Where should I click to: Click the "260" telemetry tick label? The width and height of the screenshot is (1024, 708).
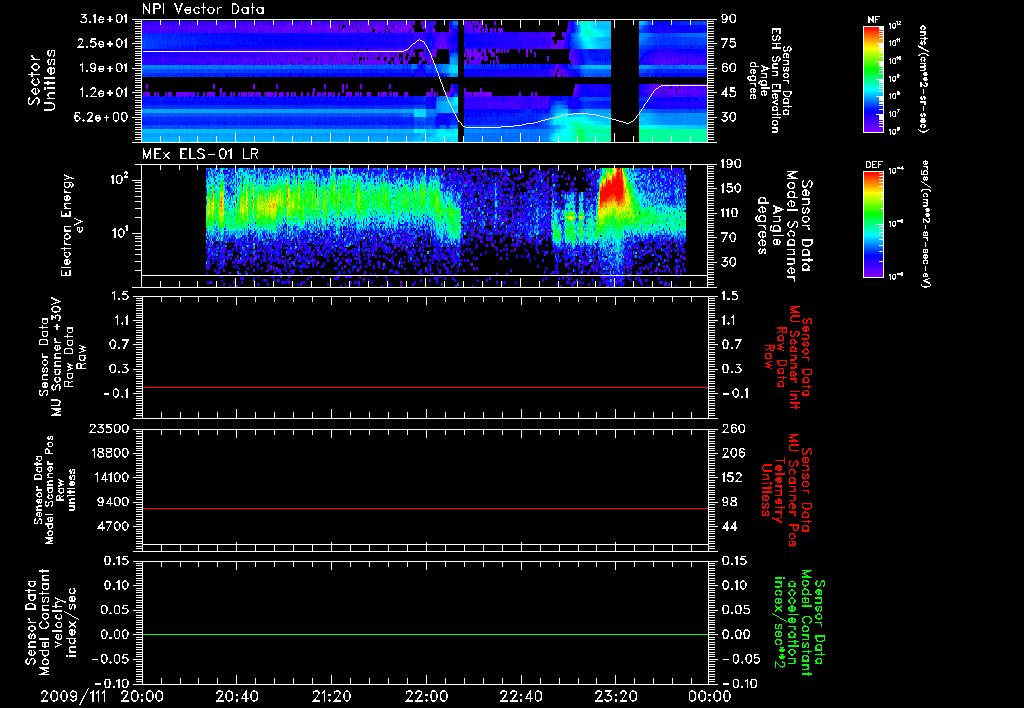[731, 429]
